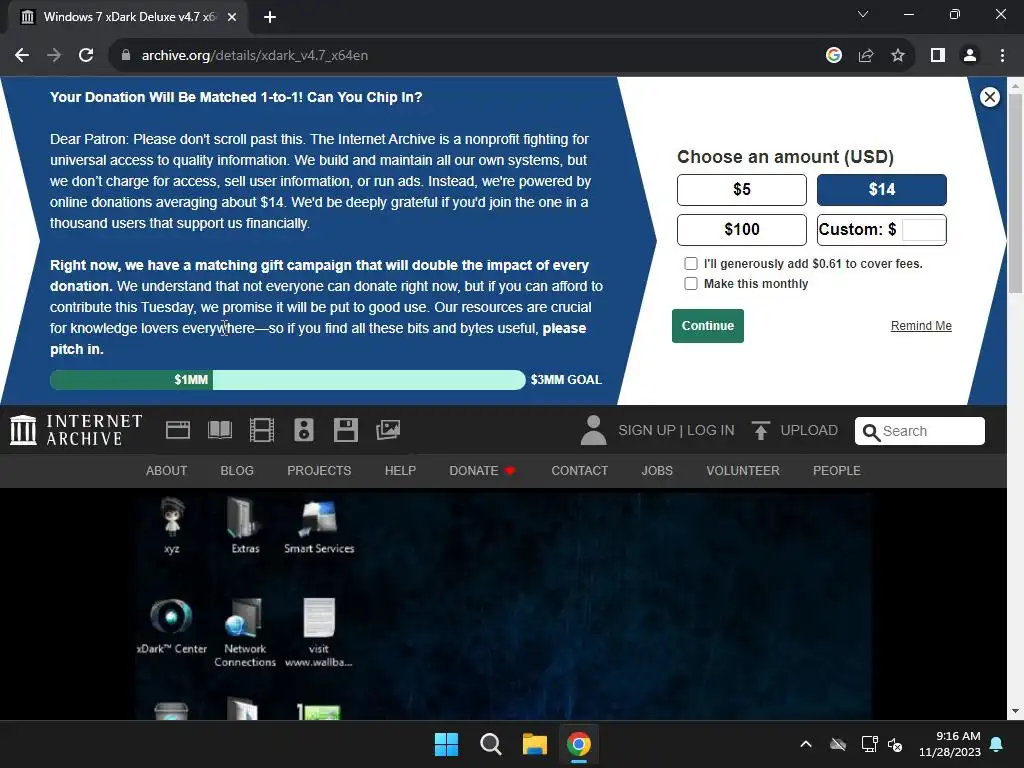Open File Explorer from taskbar
The width and height of the screenshot is (1024, 768).
[535, 744]
